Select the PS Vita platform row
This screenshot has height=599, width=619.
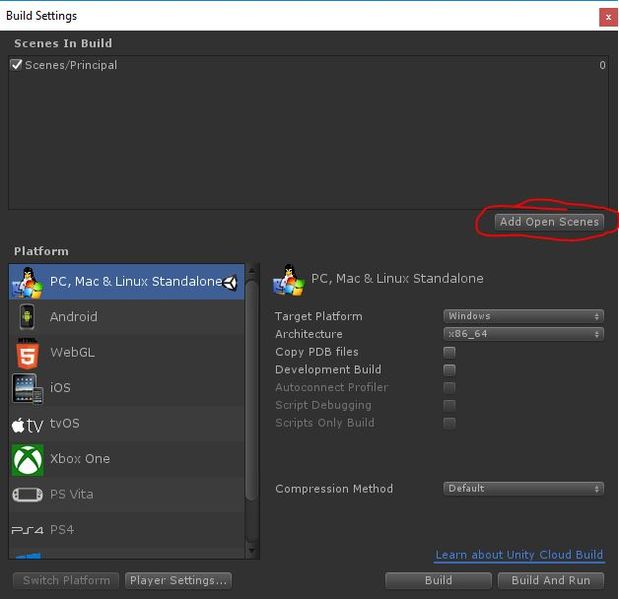127,495
